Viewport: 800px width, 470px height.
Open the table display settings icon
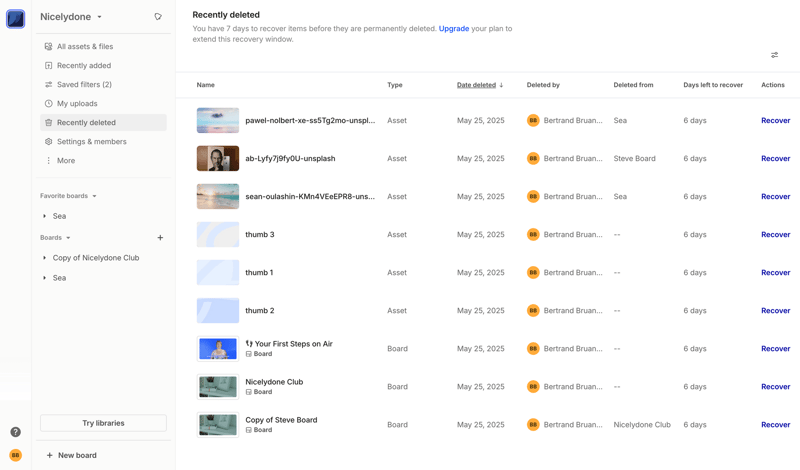(x=774, y=55)
